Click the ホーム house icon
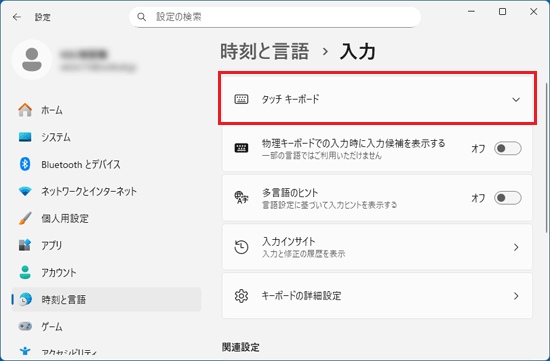Viewport: 550px width, 361px height. pos(25,110)
